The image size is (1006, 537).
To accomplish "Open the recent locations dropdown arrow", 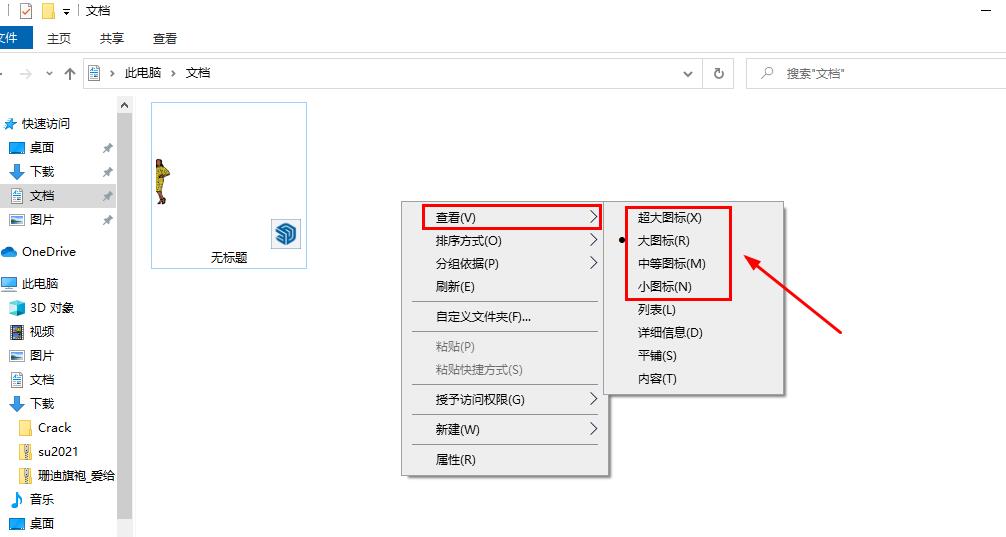I will click(49, 74).
